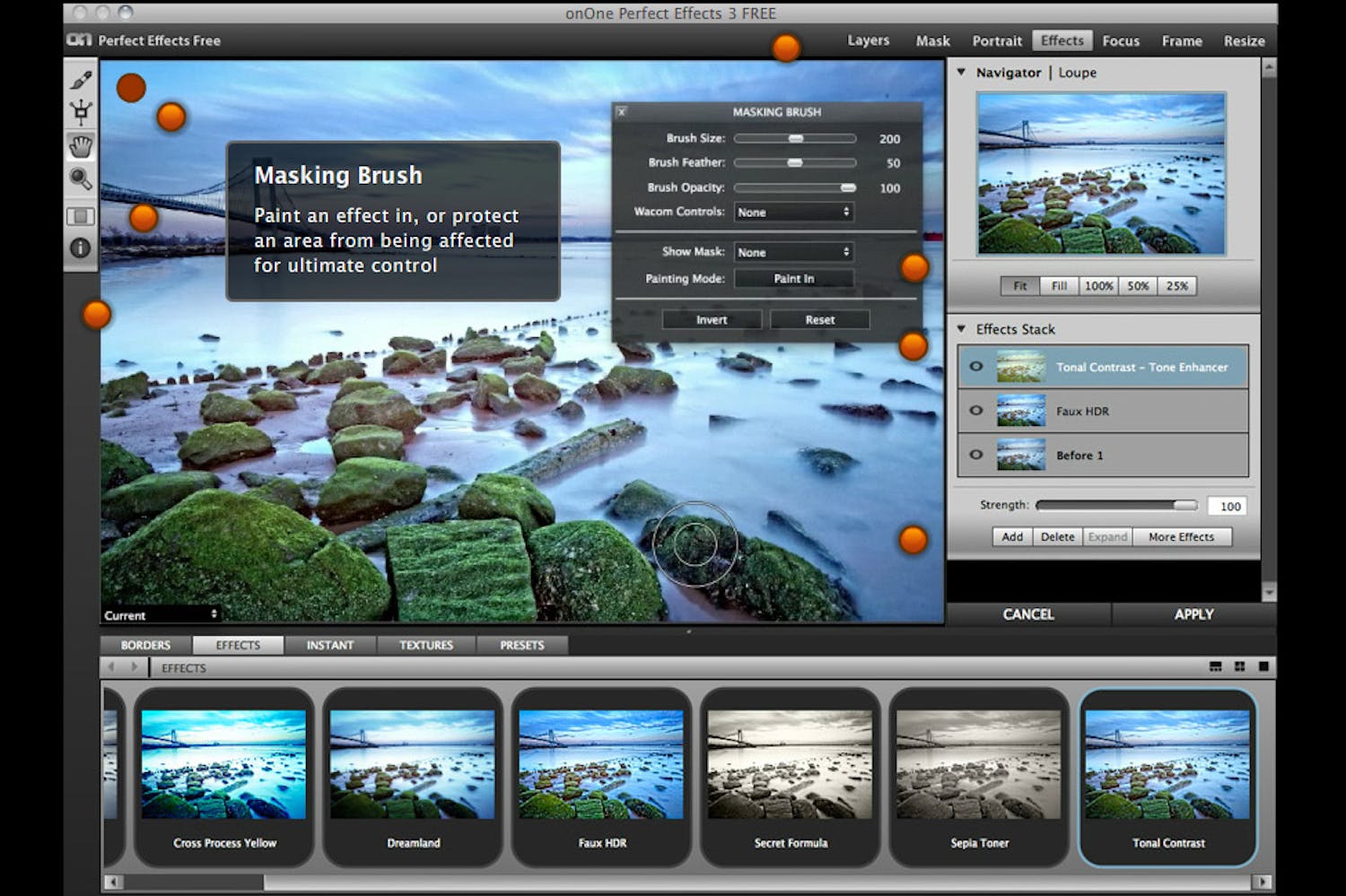Switch browser to filmstrip view icon
This screenshot has height=896, width=1346.
pos(1216,667)
